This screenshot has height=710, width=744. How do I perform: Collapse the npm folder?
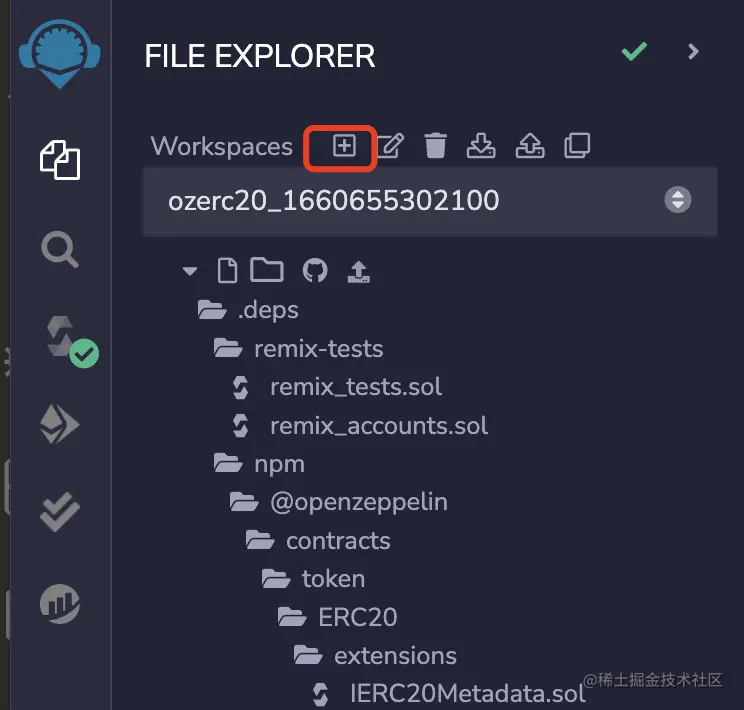tap(259, 464)
